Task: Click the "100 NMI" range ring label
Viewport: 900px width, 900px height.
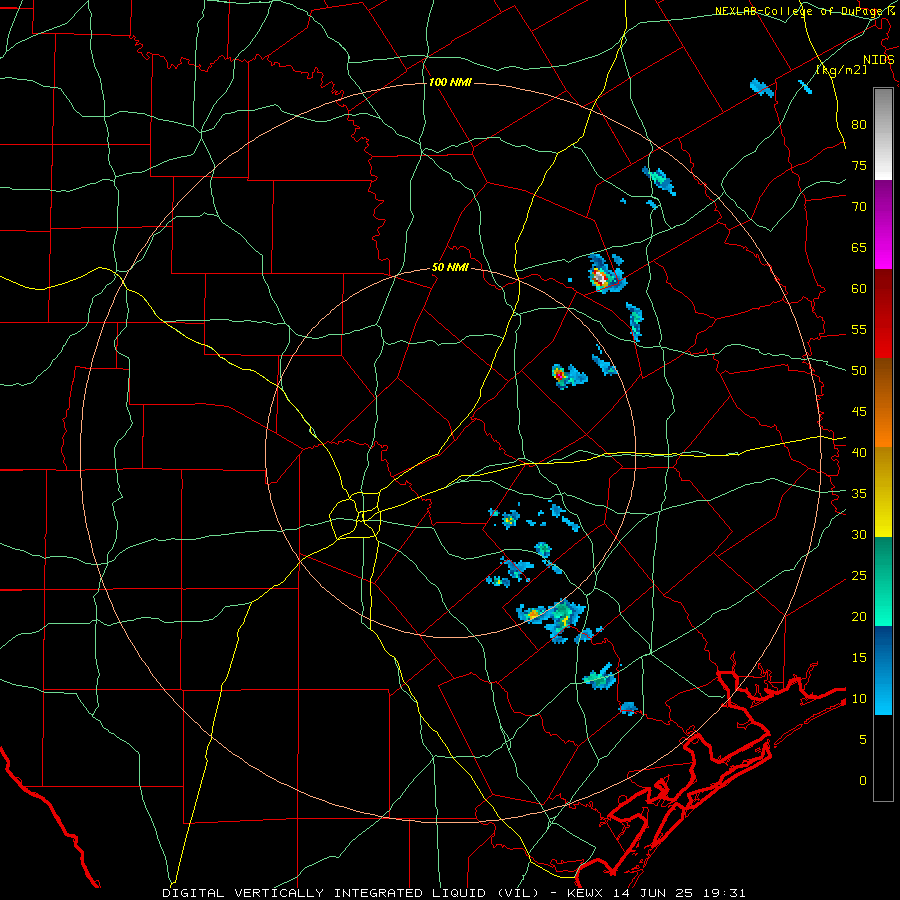Action: [x=450, y=82]
